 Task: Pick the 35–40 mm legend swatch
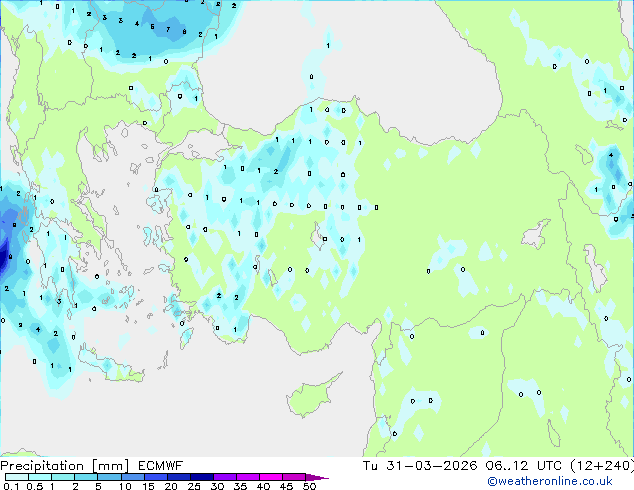point(248,477)
